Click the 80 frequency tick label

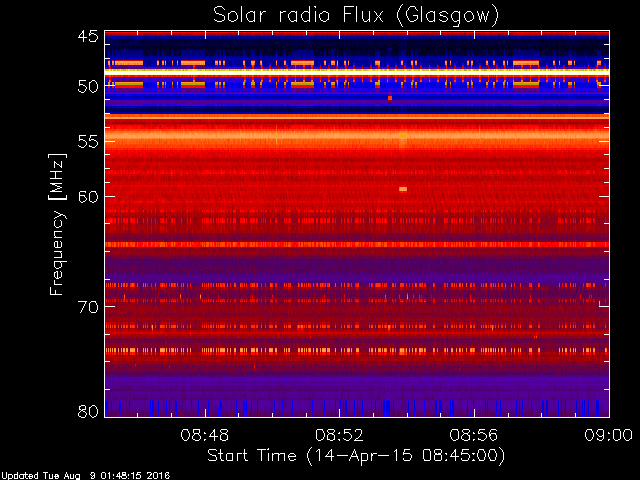coord(88,411)
